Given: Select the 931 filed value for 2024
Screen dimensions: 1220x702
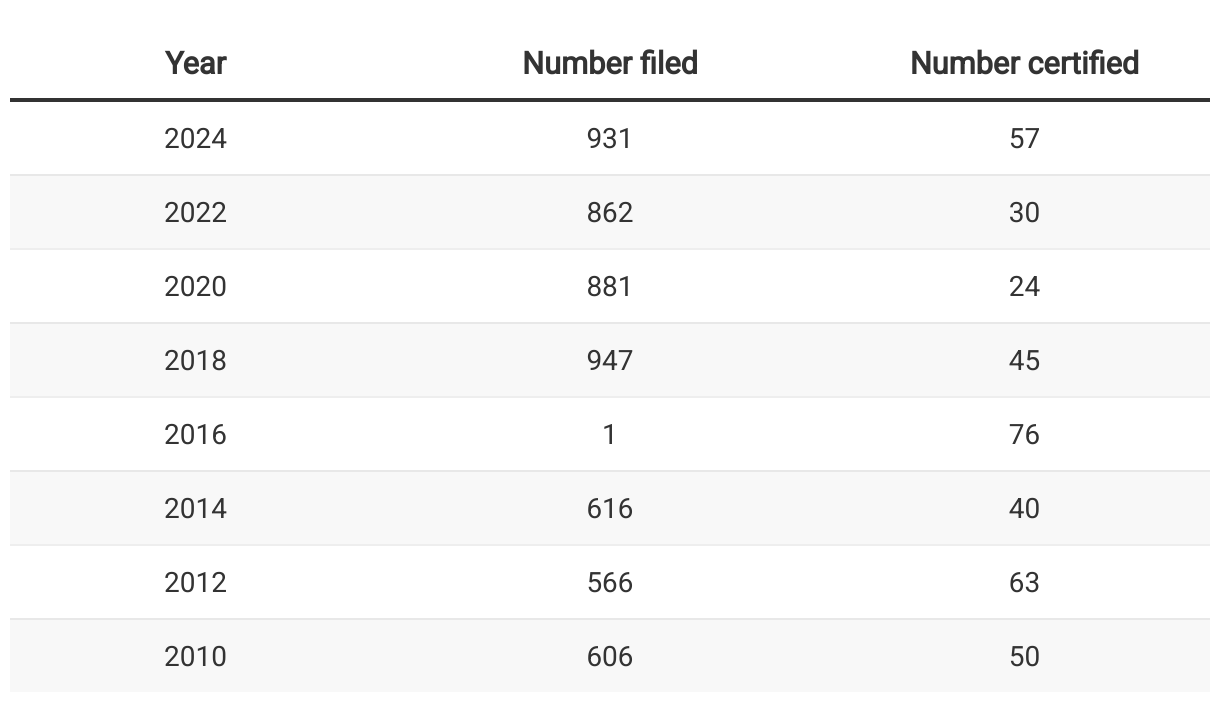Looking at the screenshot, I should point(610,138).
